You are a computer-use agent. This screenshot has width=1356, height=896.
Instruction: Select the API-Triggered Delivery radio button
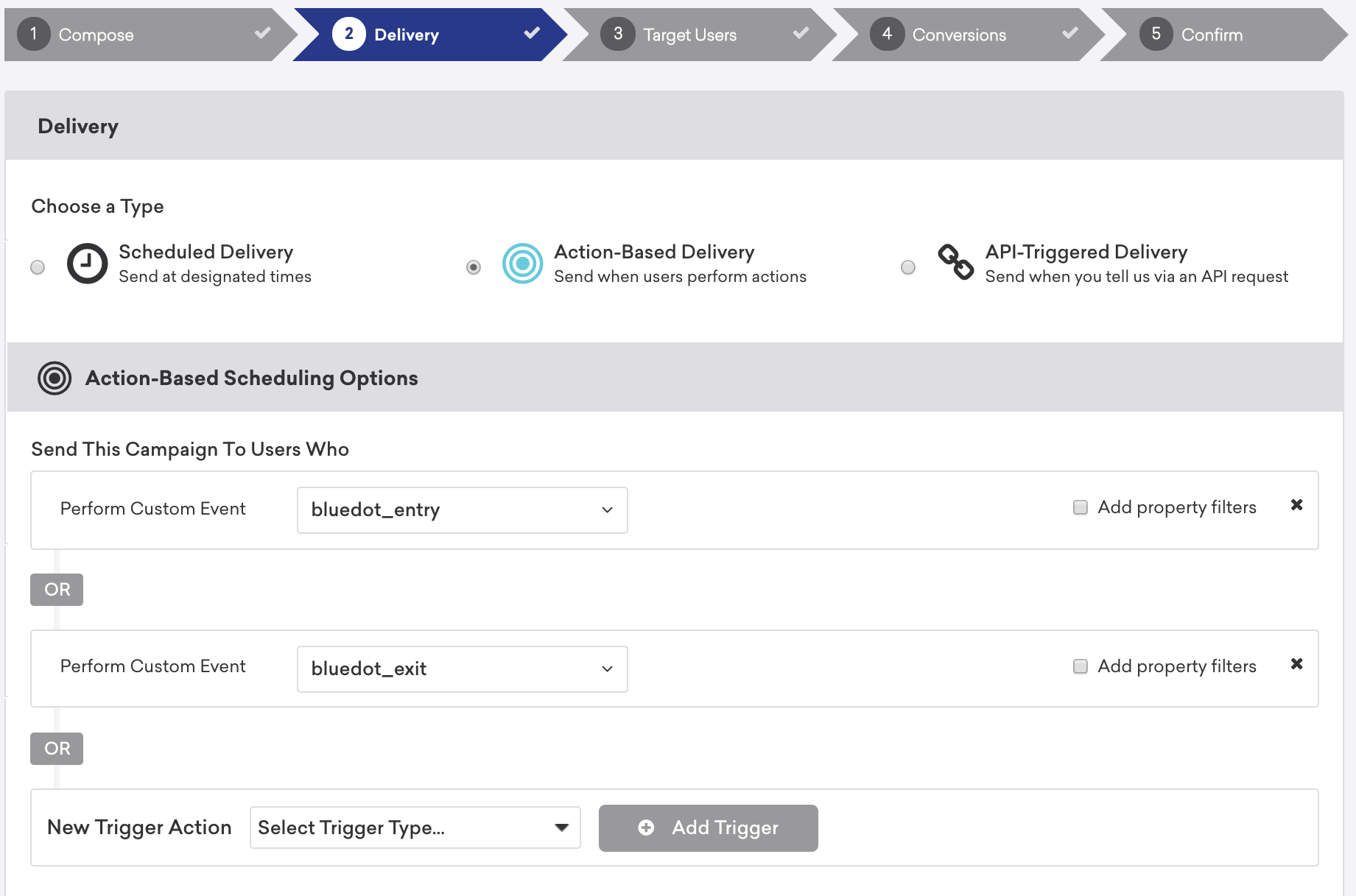pos(908,267)
